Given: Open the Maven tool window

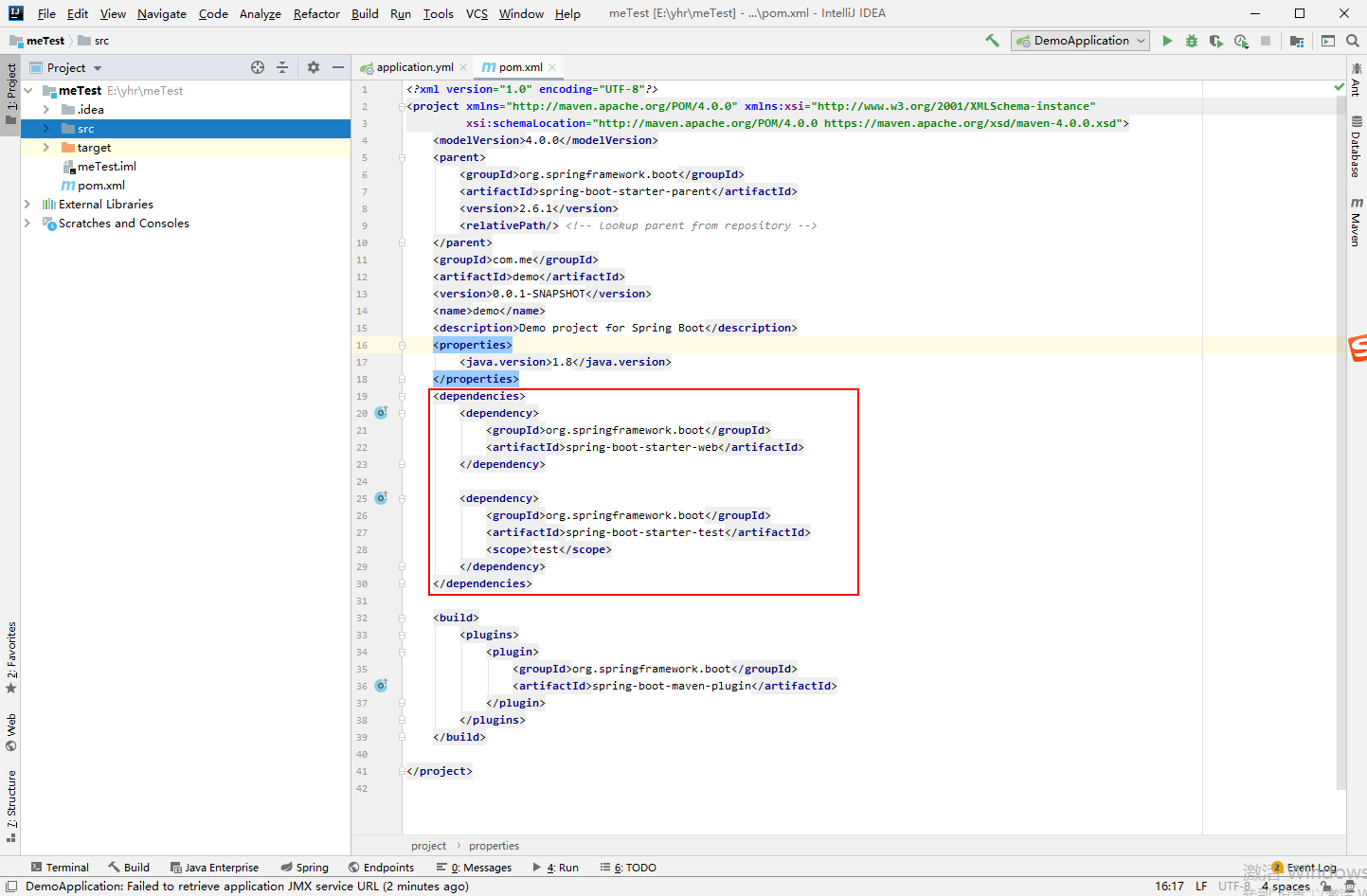Looking at the screenshot, I should tap(1357, 222).
